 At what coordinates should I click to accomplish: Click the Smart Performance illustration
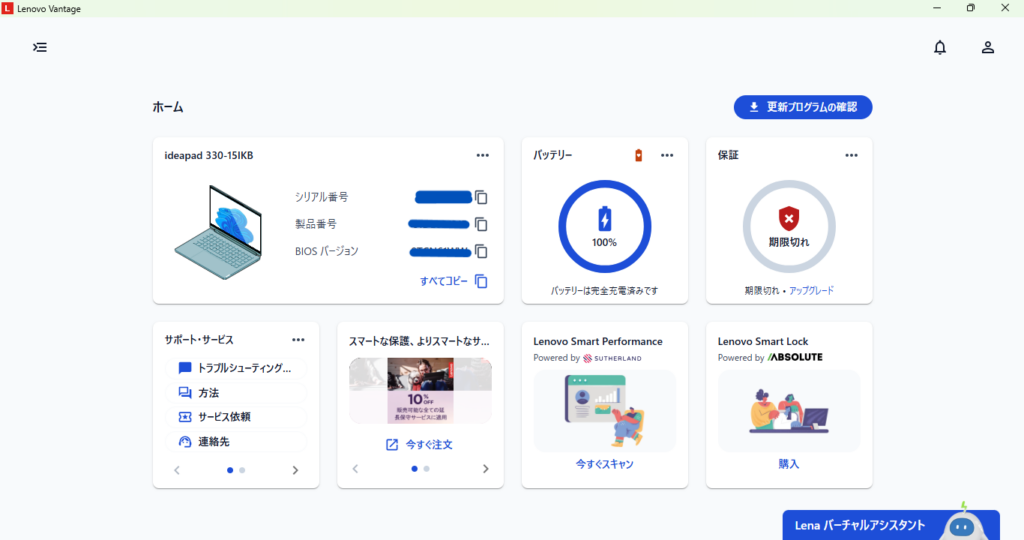point(605,411)
